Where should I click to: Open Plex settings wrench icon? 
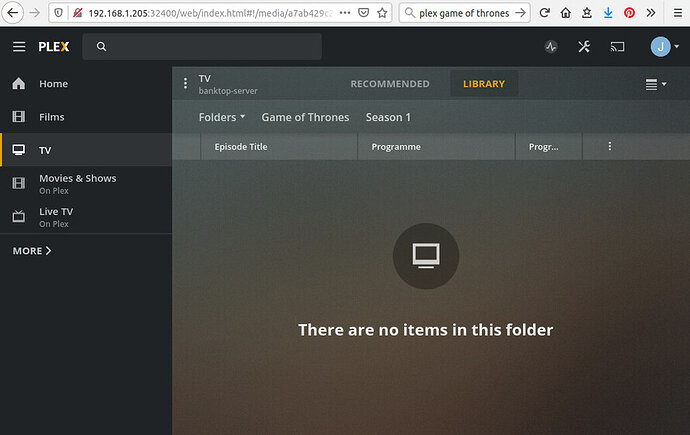(584, 47)
